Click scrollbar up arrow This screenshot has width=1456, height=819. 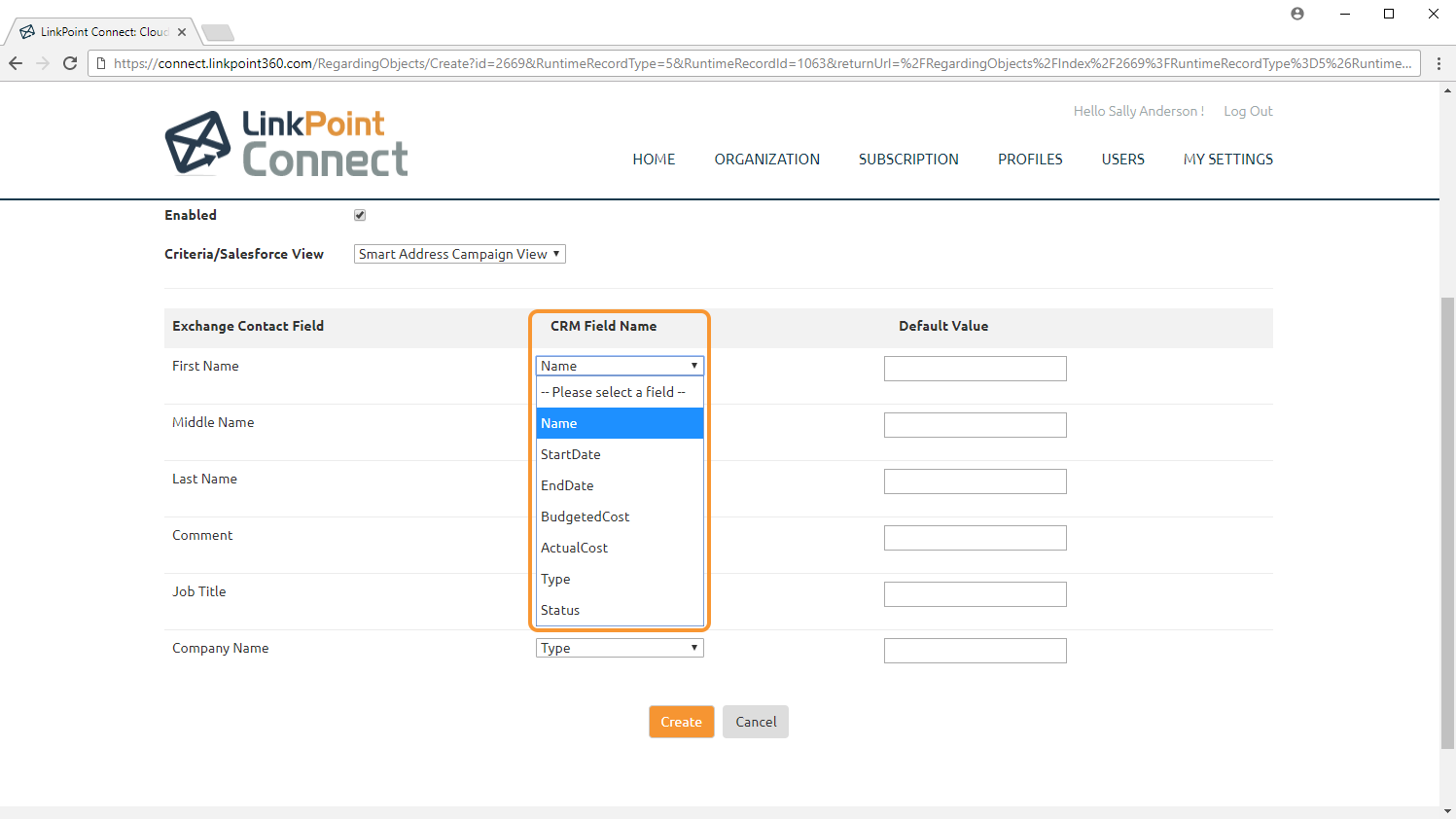point(1447,89)
